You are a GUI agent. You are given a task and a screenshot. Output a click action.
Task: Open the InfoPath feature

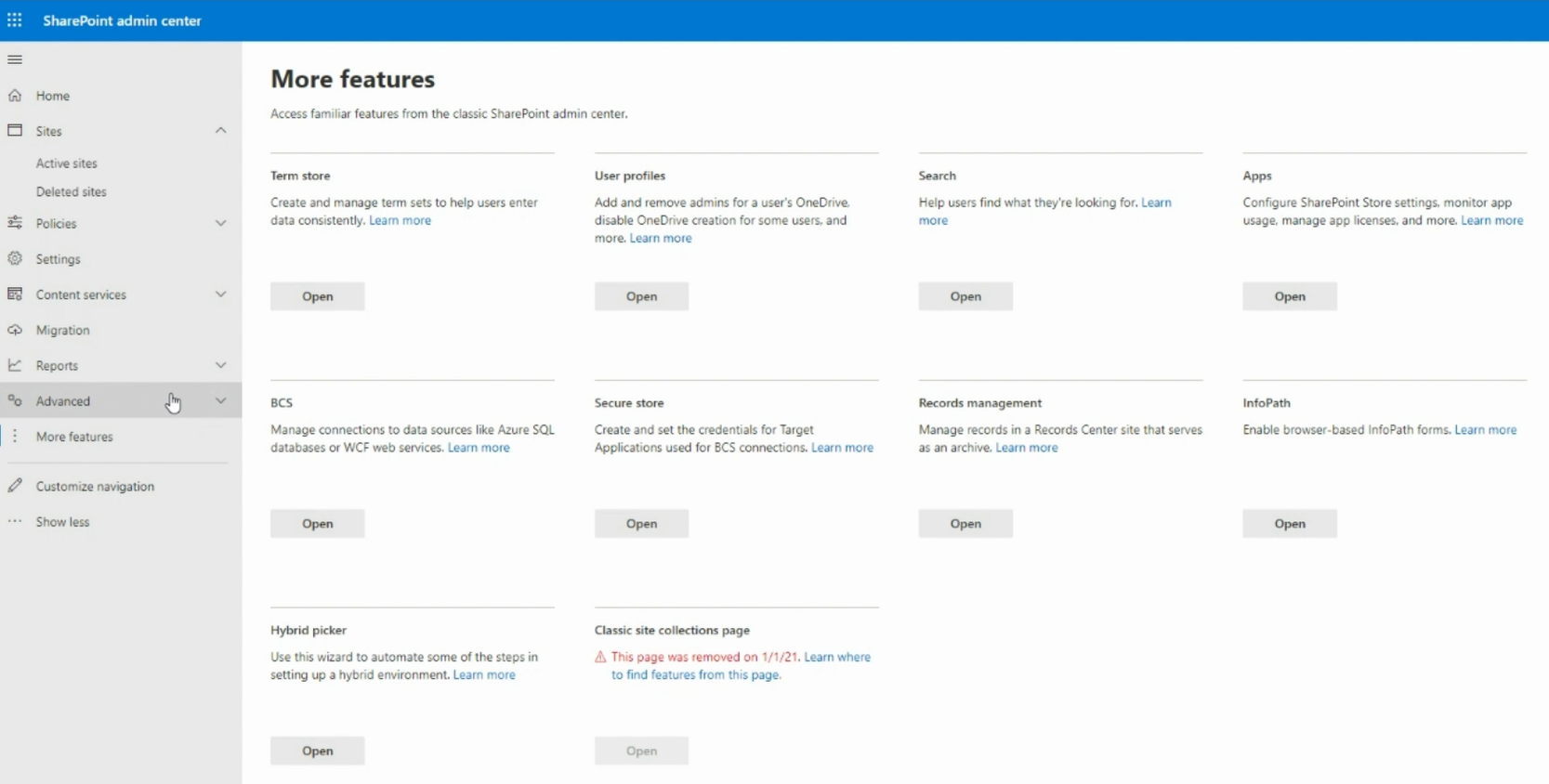click(x=1290, y=524)
